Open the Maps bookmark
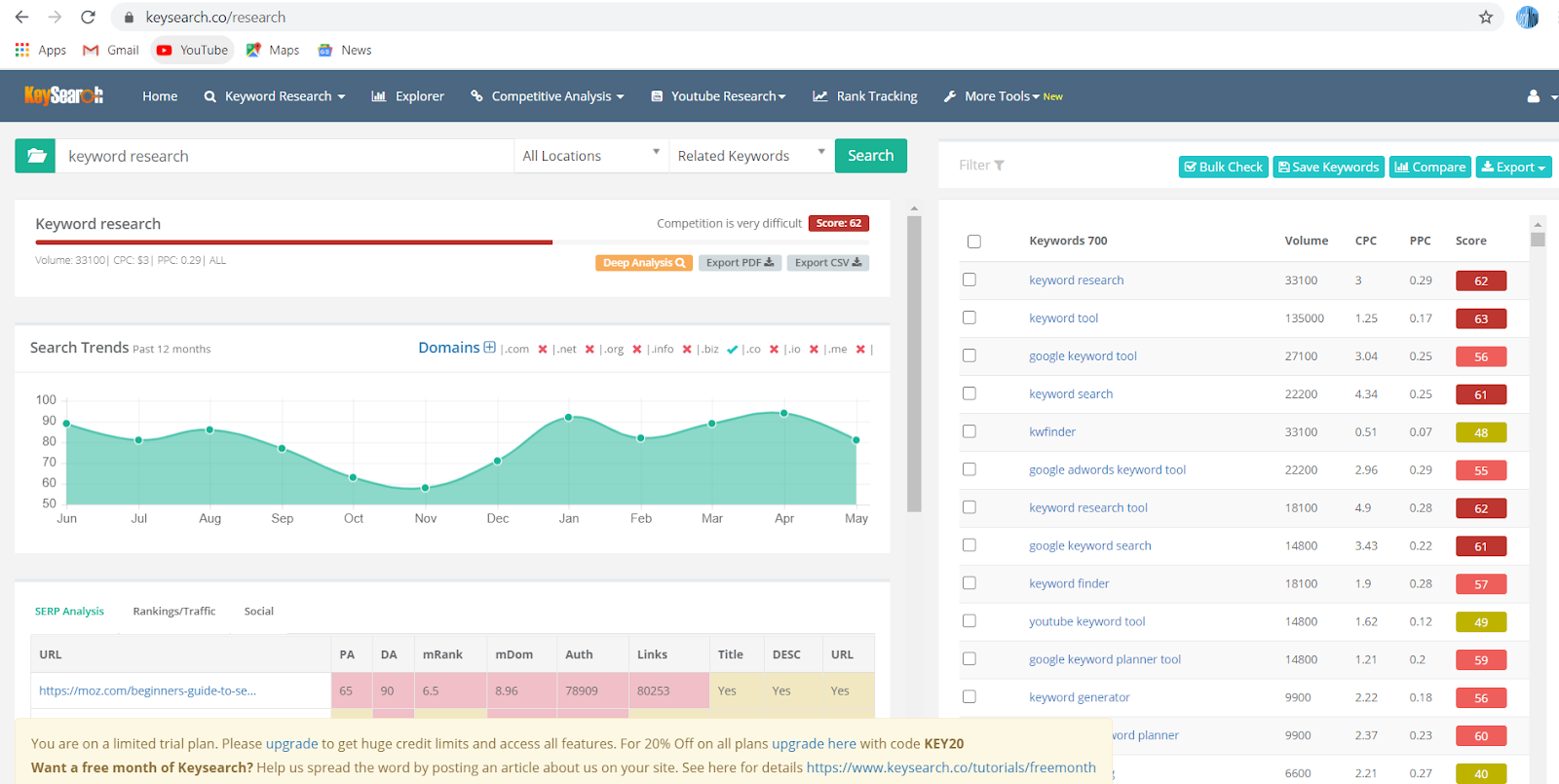Viewport: 1559px width, 784px height. coord(273,50)
